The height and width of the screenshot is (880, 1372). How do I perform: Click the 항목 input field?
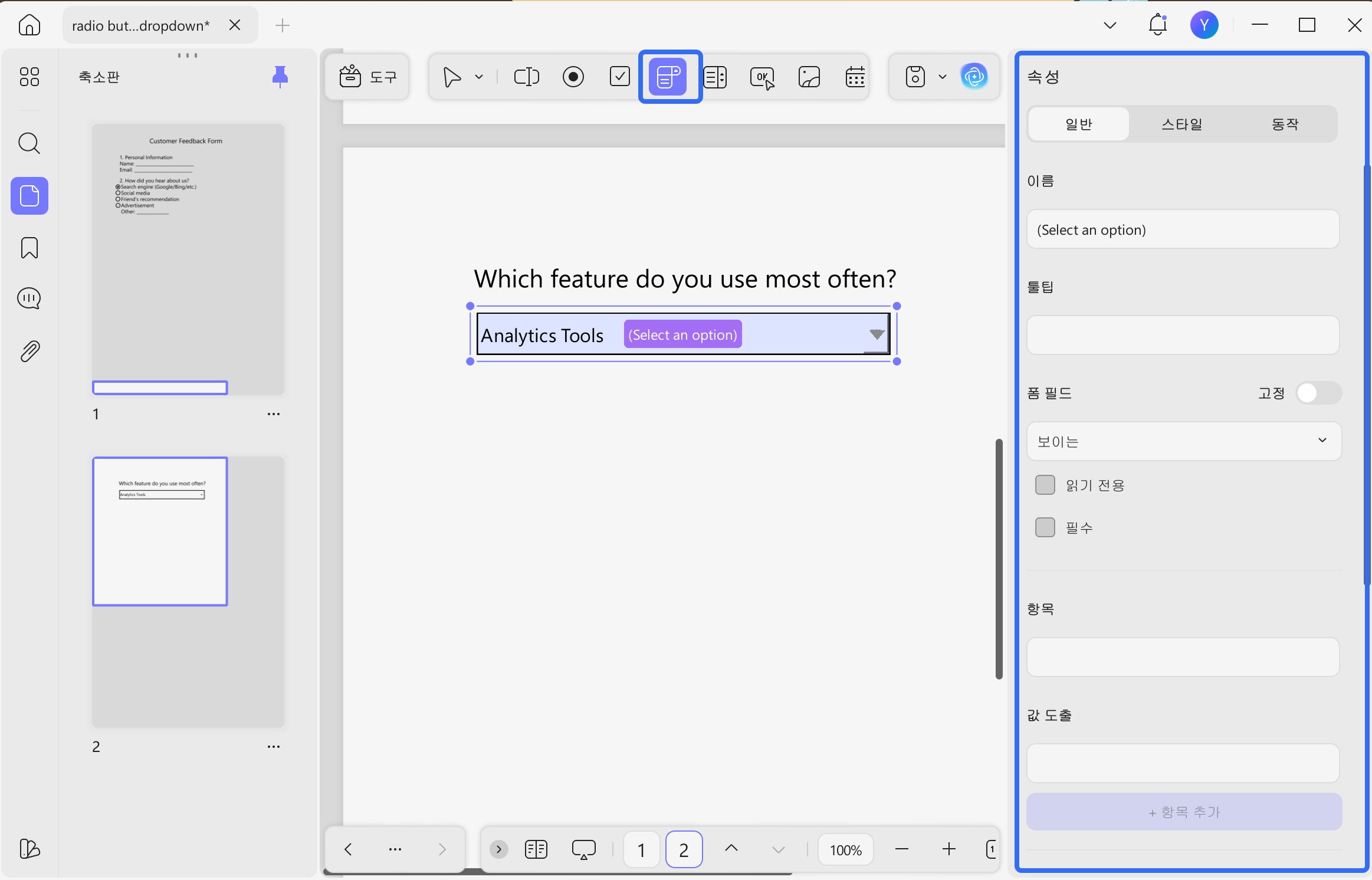tap(1183, 657)
